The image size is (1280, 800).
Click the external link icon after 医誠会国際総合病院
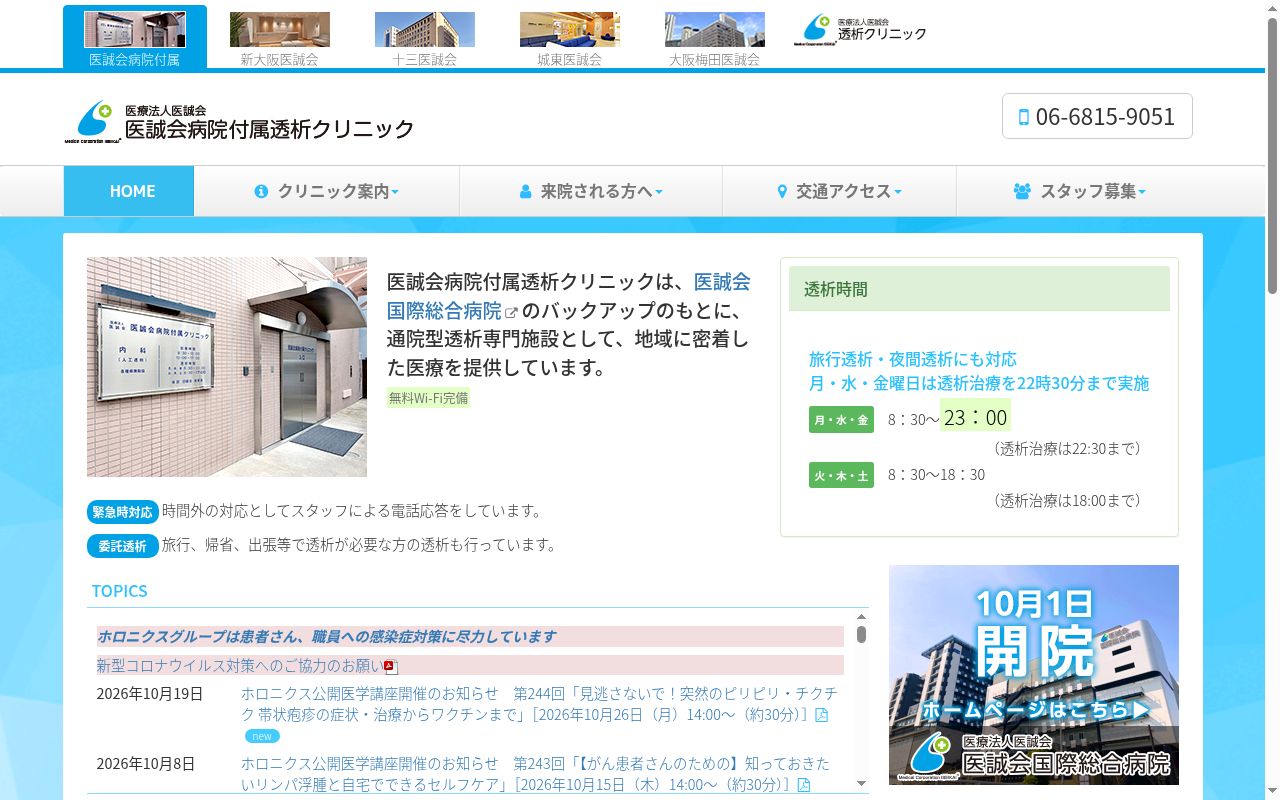coord(511,313)
